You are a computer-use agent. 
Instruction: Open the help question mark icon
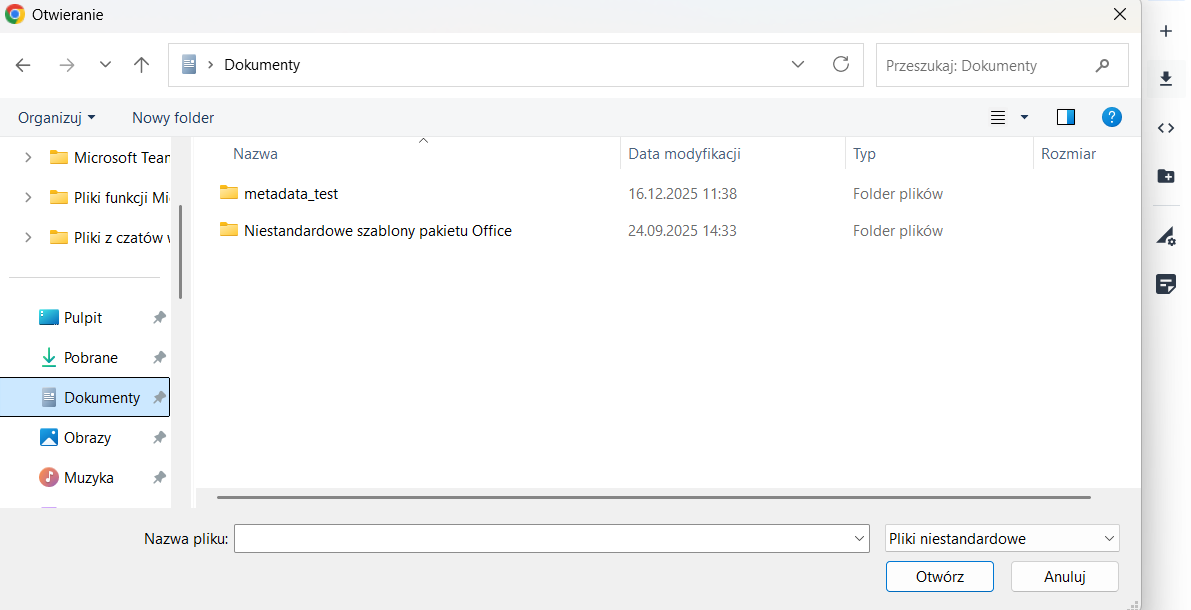(1111, 117)
